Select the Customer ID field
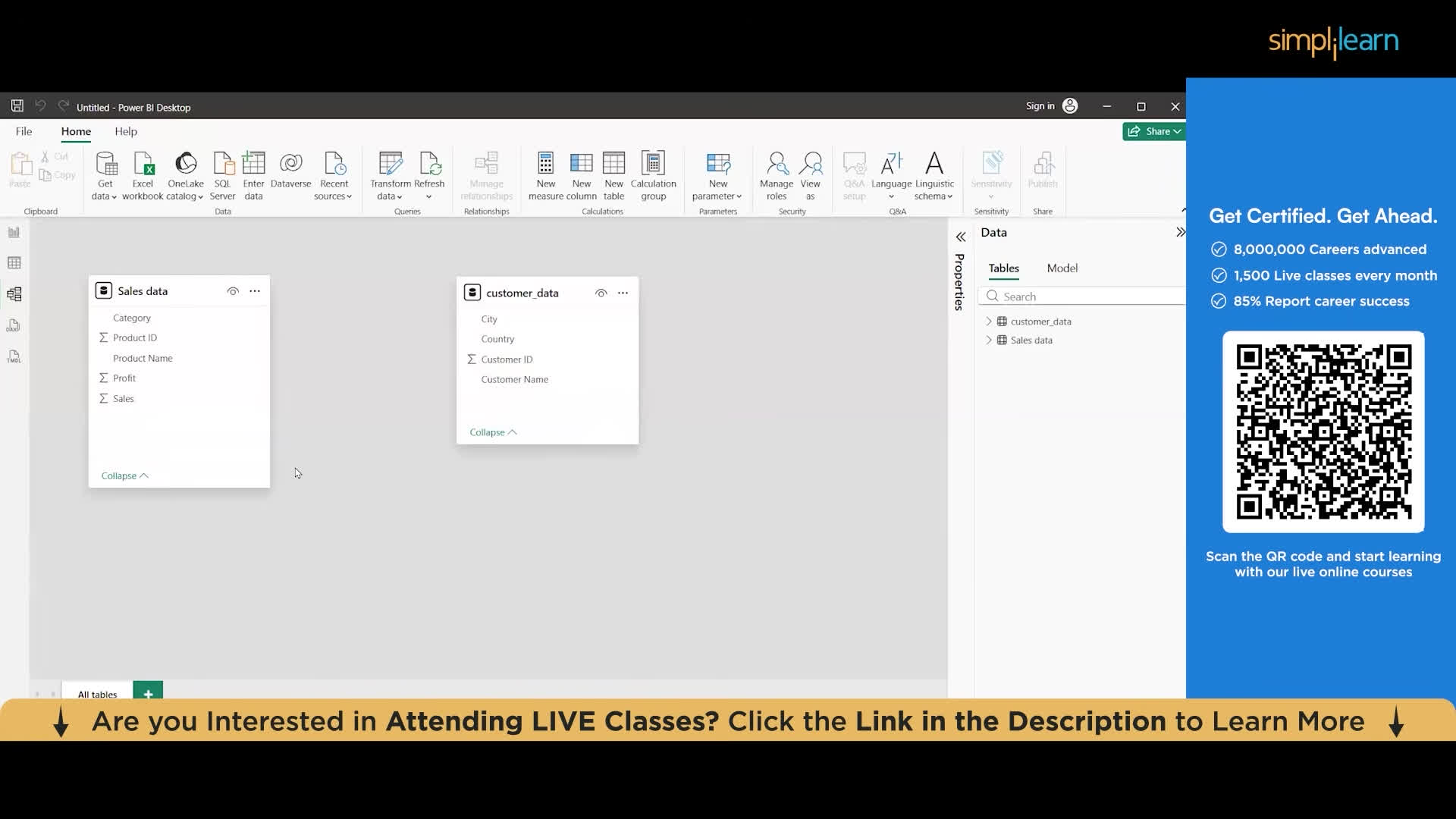1456x819 pixels. point(507,359)
